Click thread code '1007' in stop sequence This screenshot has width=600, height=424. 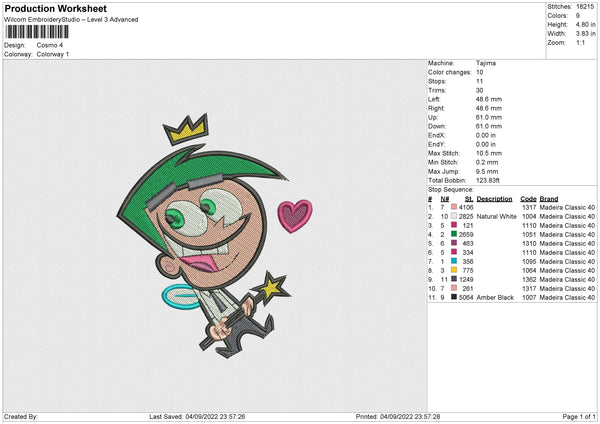click(529, 297)
